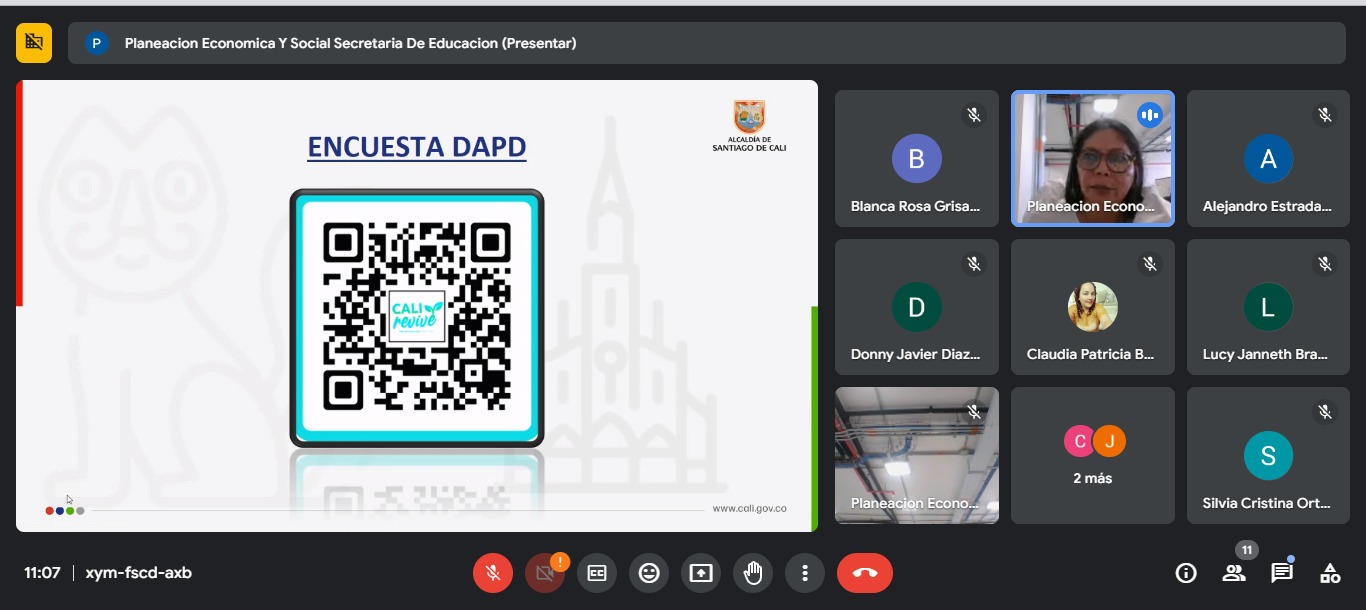The height and width of the screenshot is (610, 1366).
Task: Click muted mic icon on Silvia Cristina tile
Action: 1325,412
